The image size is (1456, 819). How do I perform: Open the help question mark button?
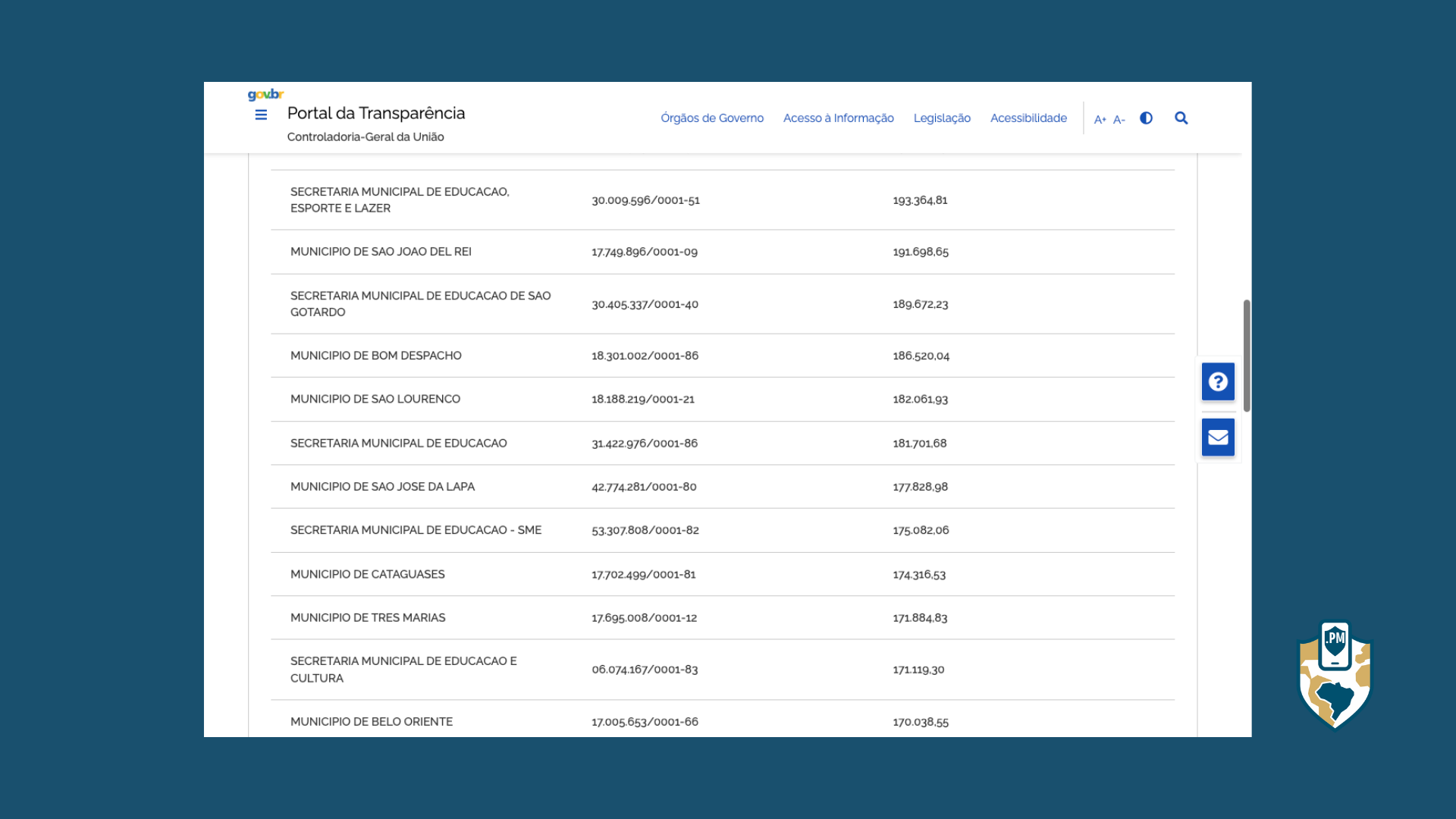point(1218,381)
